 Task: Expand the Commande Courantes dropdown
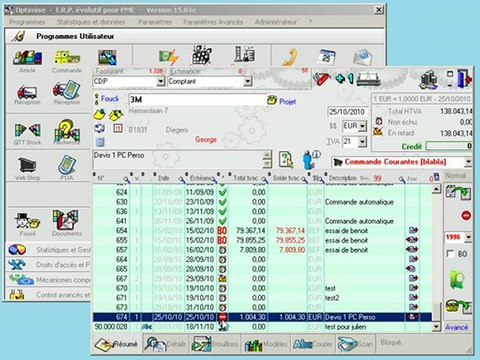pyautogui.click(x=468, y=162)
